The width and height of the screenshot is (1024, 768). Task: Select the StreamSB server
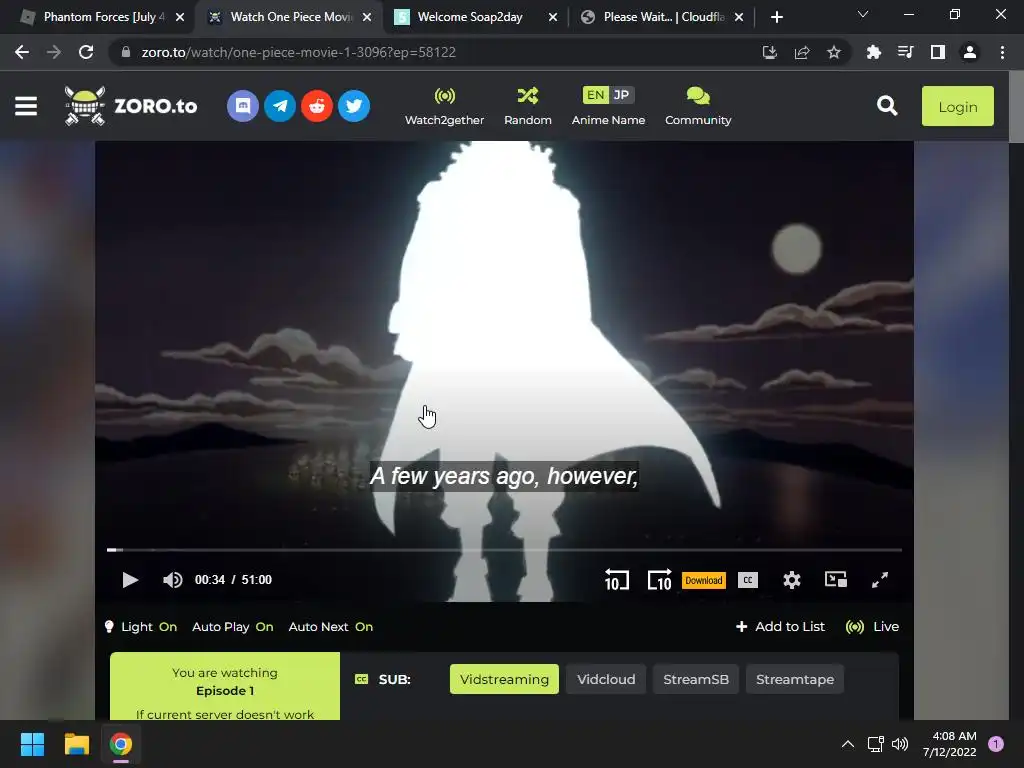[x=696, y=679]
